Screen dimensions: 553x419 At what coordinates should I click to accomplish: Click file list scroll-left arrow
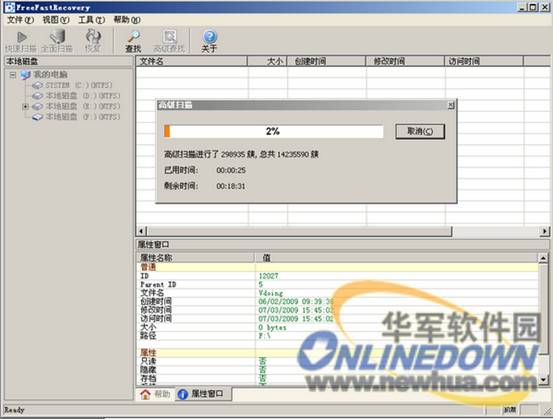pyautogui.click(x=141, y=231)
